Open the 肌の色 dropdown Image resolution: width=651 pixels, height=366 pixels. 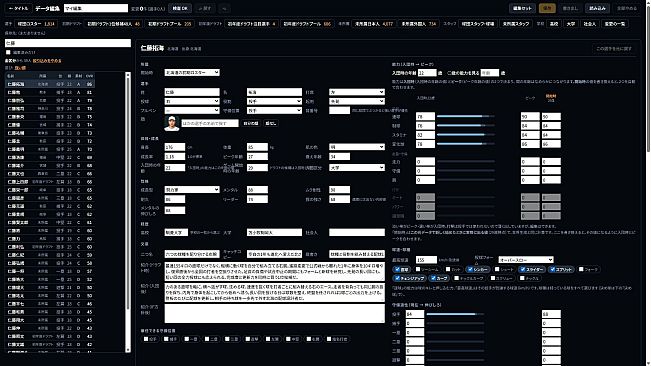coord(357,147)
